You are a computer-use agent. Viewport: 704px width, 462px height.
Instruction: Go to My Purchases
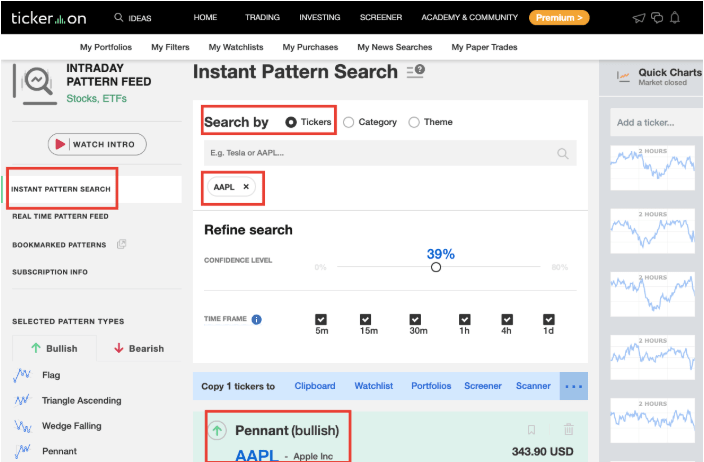pyautogui.click(x=310, y=47)
